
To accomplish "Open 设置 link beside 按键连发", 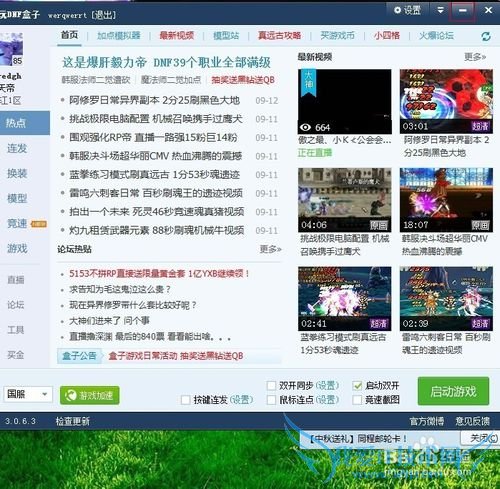I will [x=241, y=399].
